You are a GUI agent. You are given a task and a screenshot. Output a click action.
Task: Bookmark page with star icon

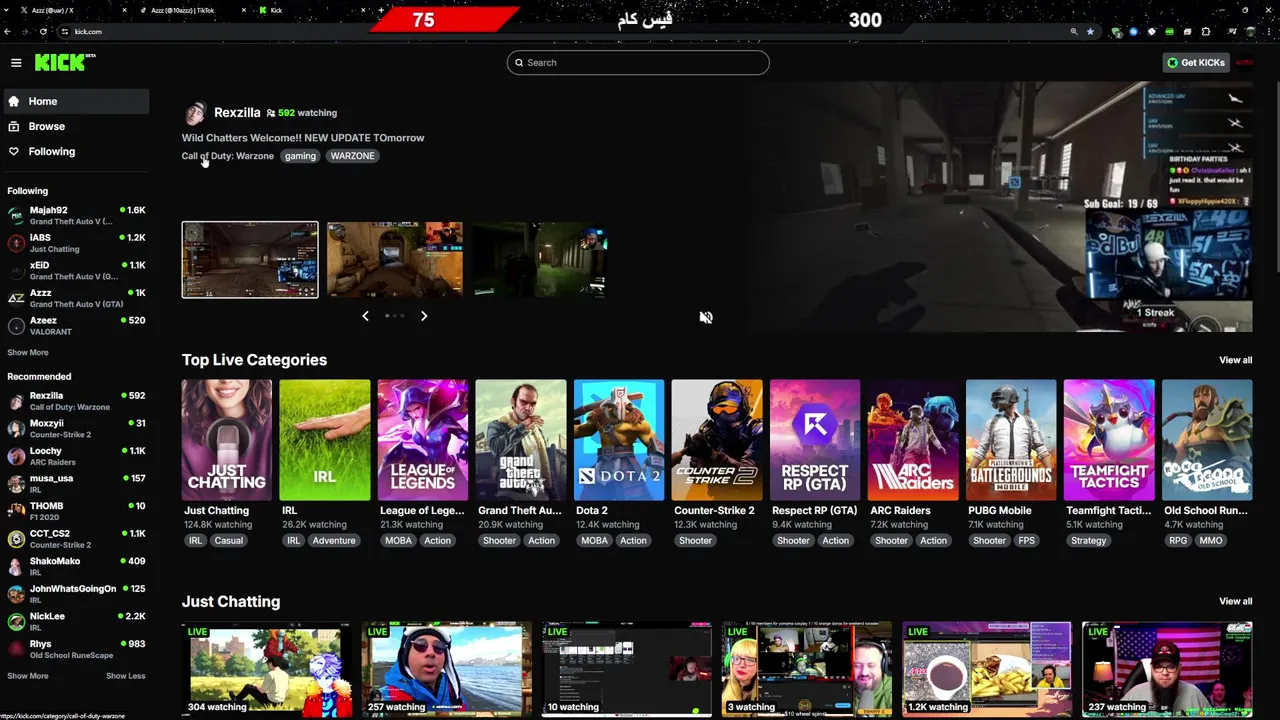tap(1090, 32)
